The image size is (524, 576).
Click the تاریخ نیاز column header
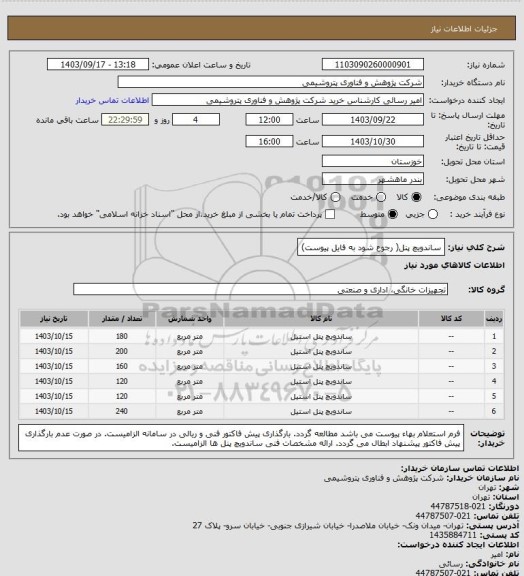54,319
